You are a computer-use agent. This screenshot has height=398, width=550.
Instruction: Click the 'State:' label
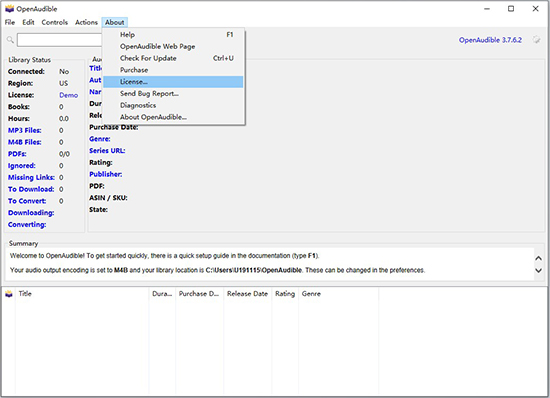click(98, 210)
